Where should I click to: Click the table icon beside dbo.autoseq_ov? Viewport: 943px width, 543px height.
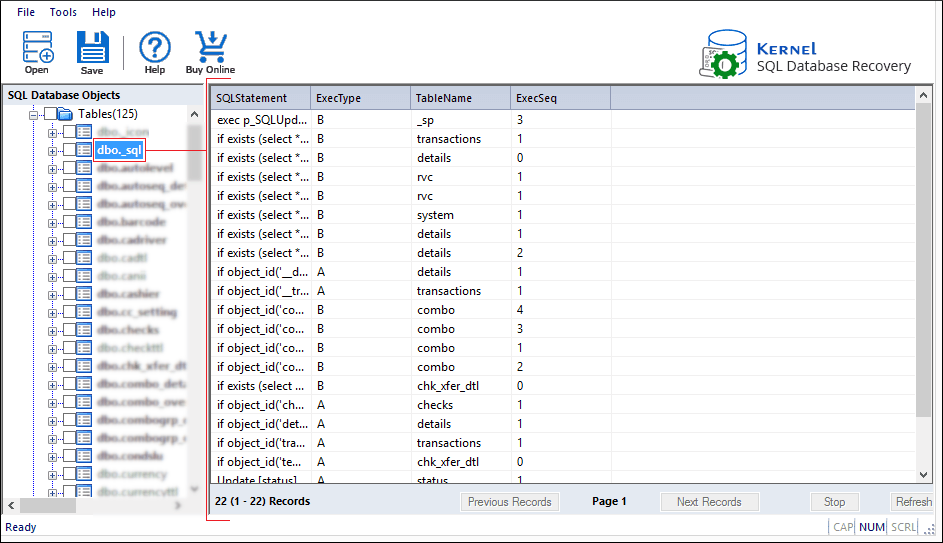pos(84,204)
